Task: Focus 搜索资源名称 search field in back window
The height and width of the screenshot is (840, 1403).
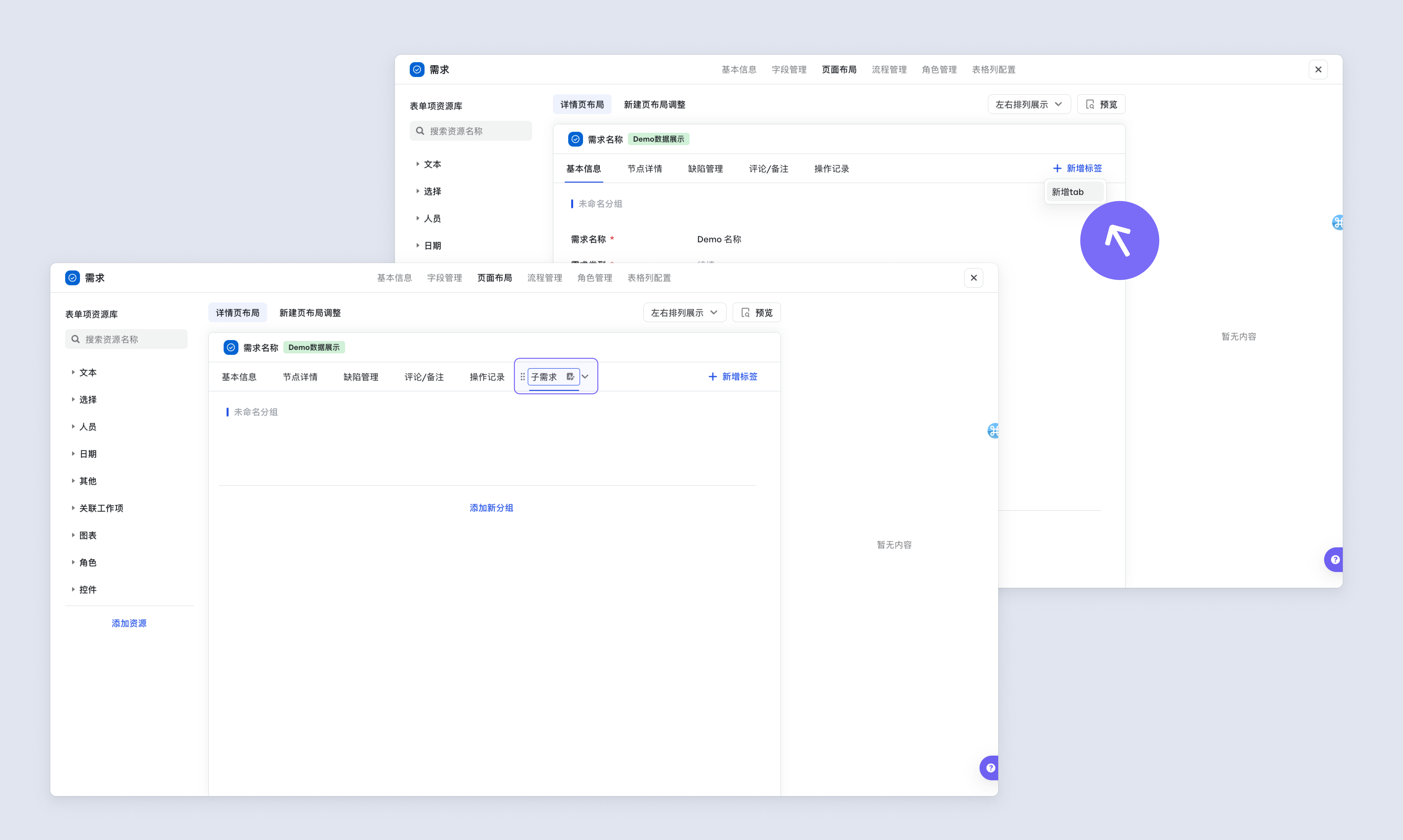Action: tap(471, 131)
